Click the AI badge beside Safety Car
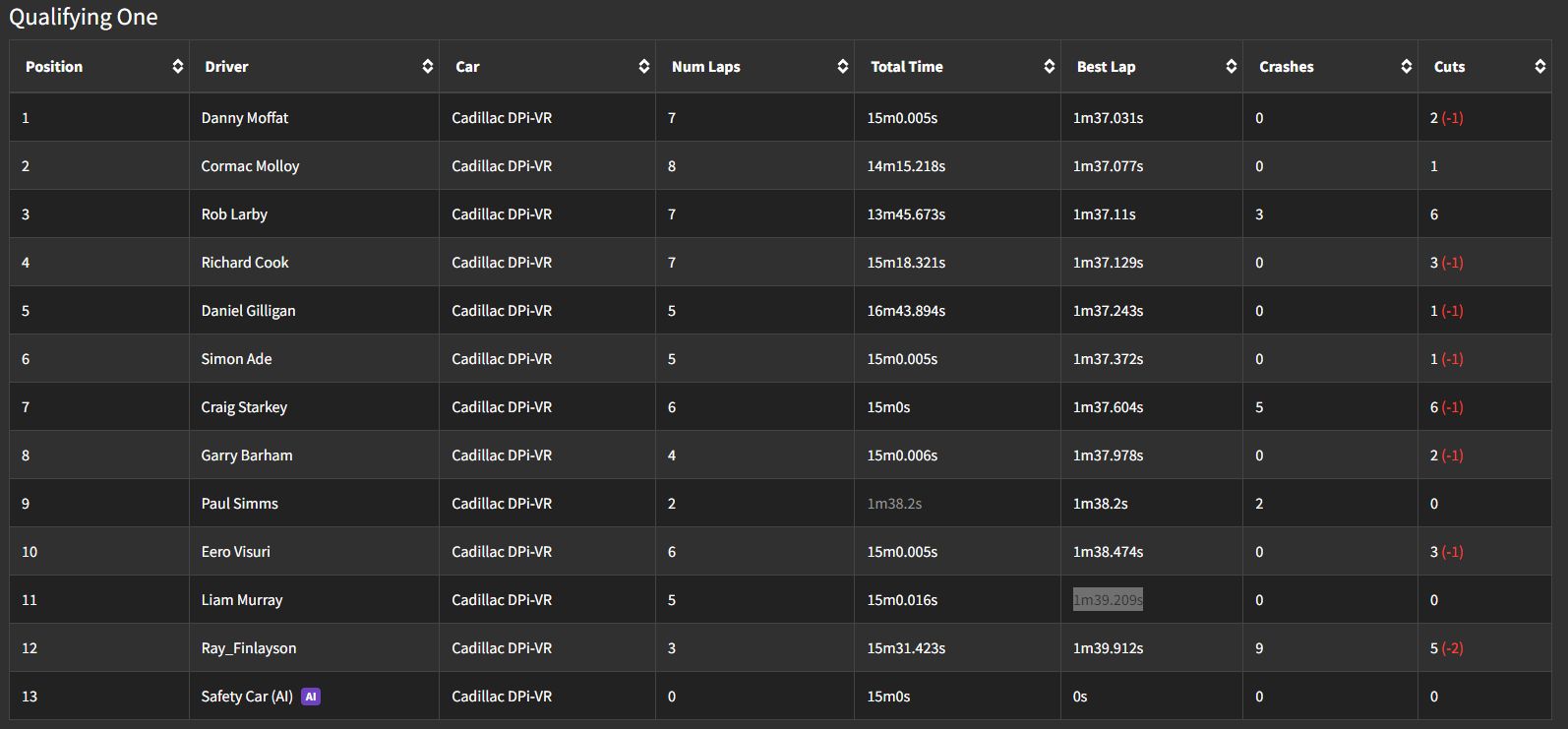 click(311, 697)
